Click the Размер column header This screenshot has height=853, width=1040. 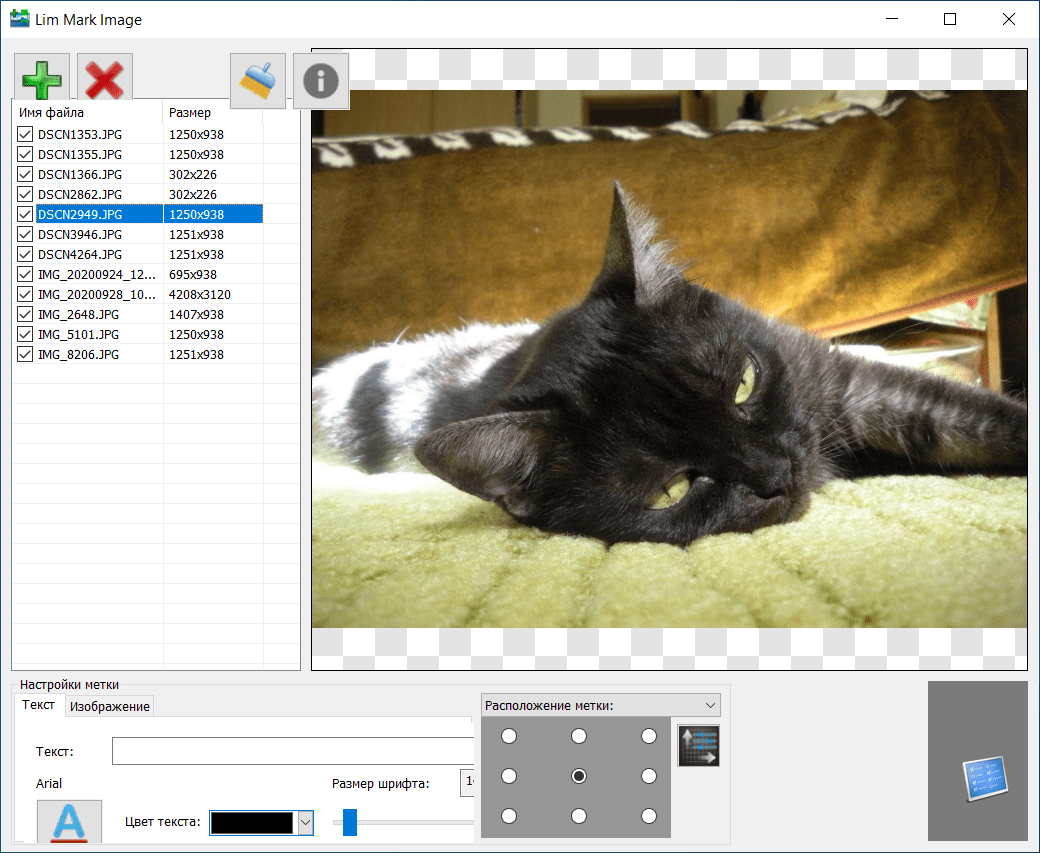coord(212,113)
